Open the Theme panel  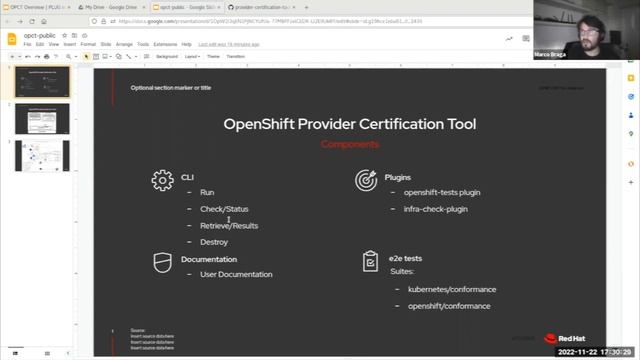click(x=213, y=56)
